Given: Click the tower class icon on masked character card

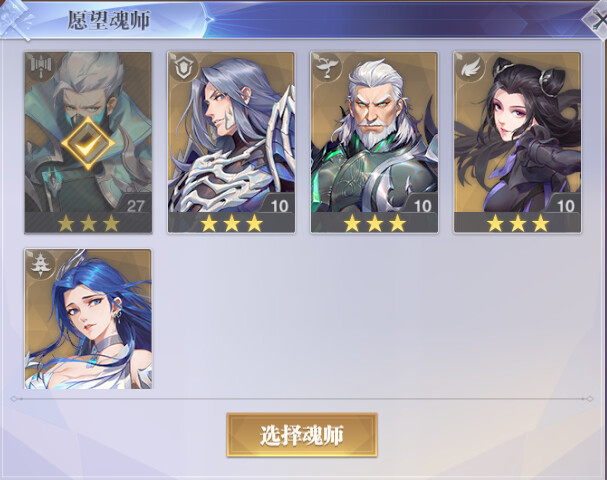Looking at the screenshot, I should (x=41, y=67).
